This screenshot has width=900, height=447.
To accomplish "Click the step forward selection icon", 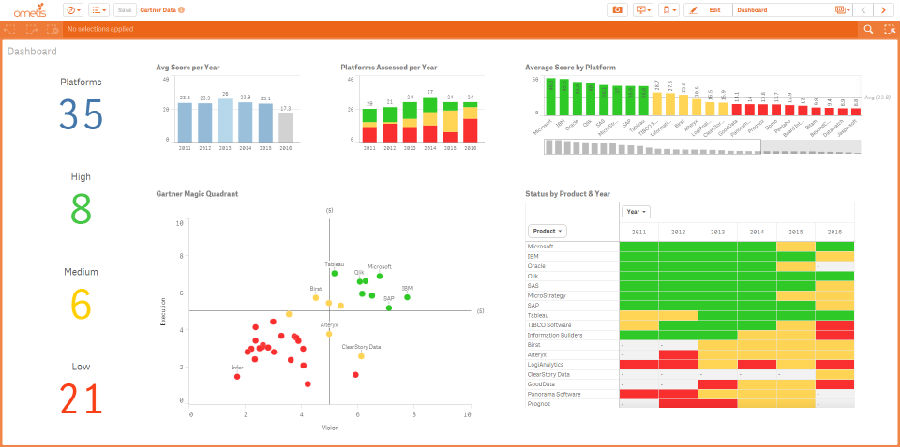I will pos(30,29).
